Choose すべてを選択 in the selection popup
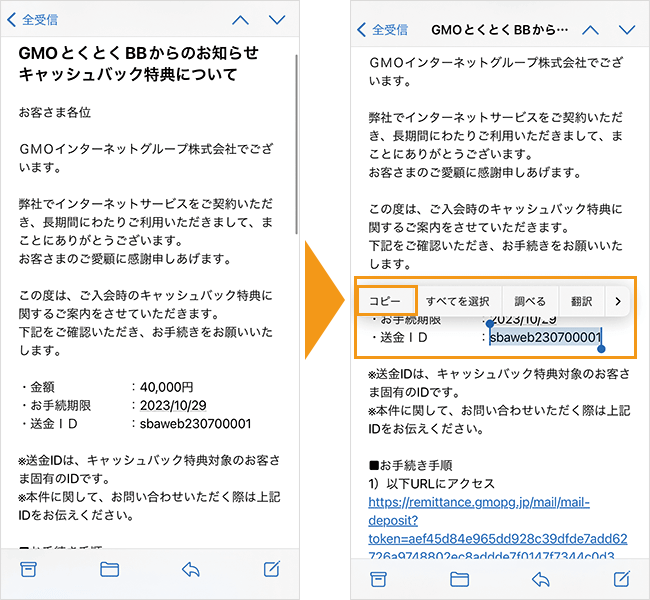 tap(458, 301)
